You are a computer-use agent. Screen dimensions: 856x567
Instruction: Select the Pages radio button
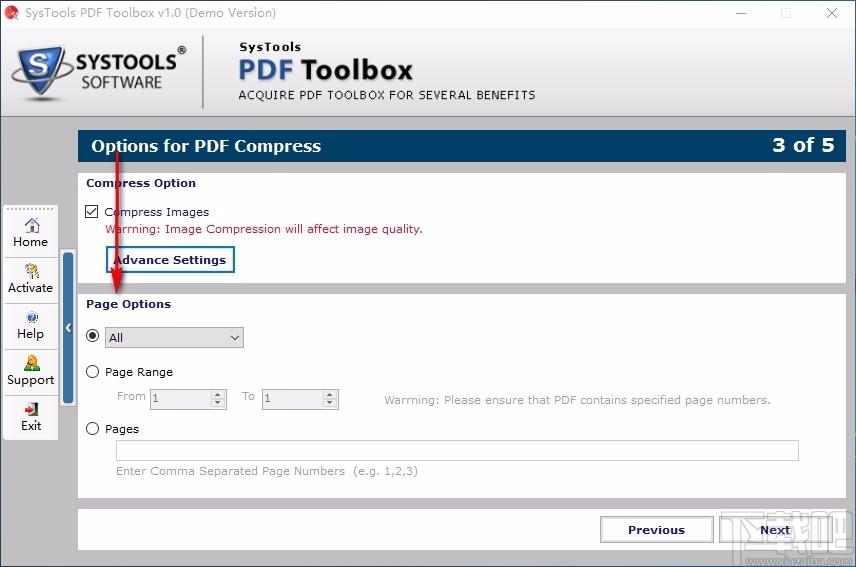click(x=92, y=428)
